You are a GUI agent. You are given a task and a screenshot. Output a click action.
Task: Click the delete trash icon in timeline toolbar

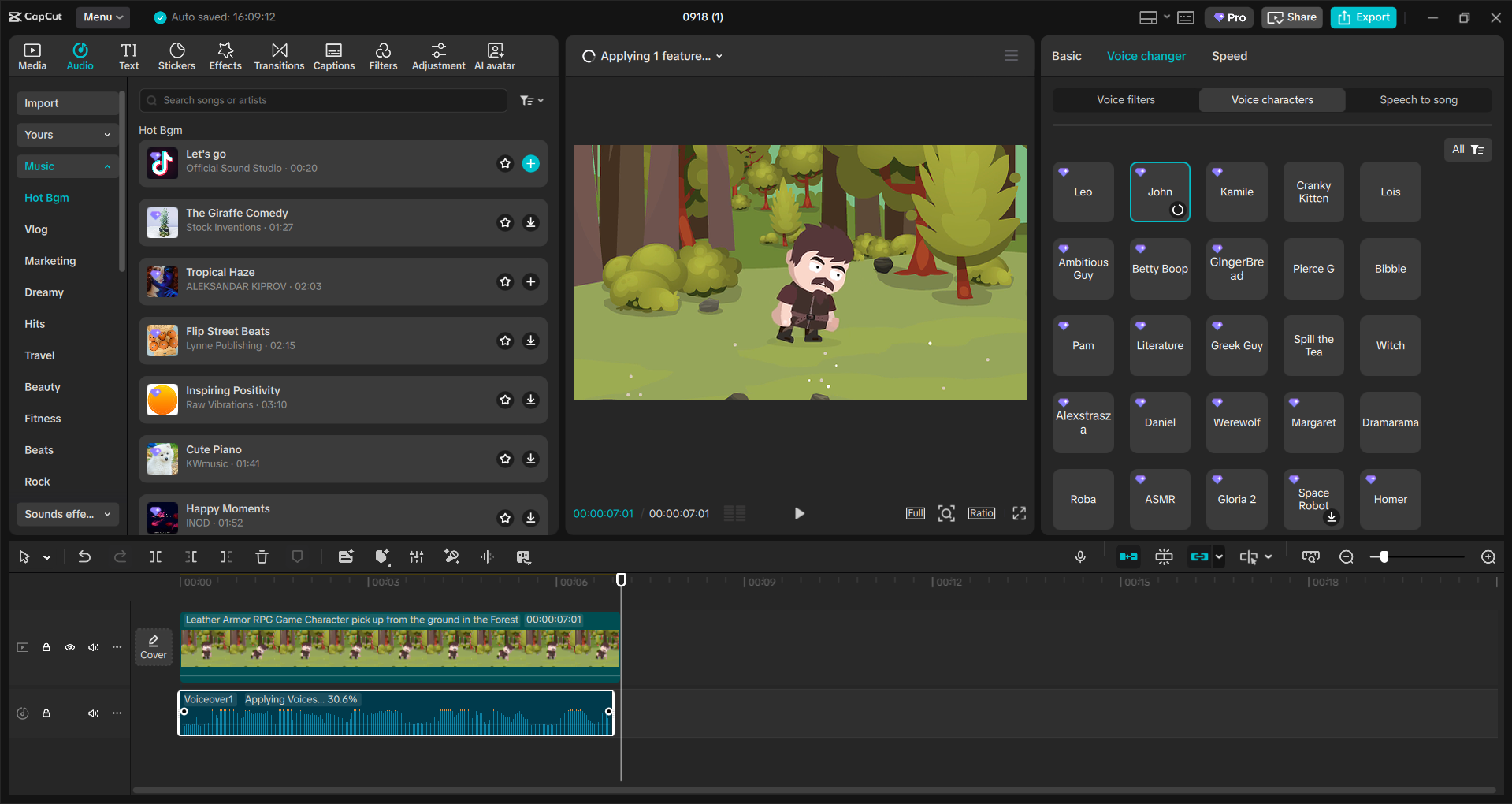(x=262, y=557)
